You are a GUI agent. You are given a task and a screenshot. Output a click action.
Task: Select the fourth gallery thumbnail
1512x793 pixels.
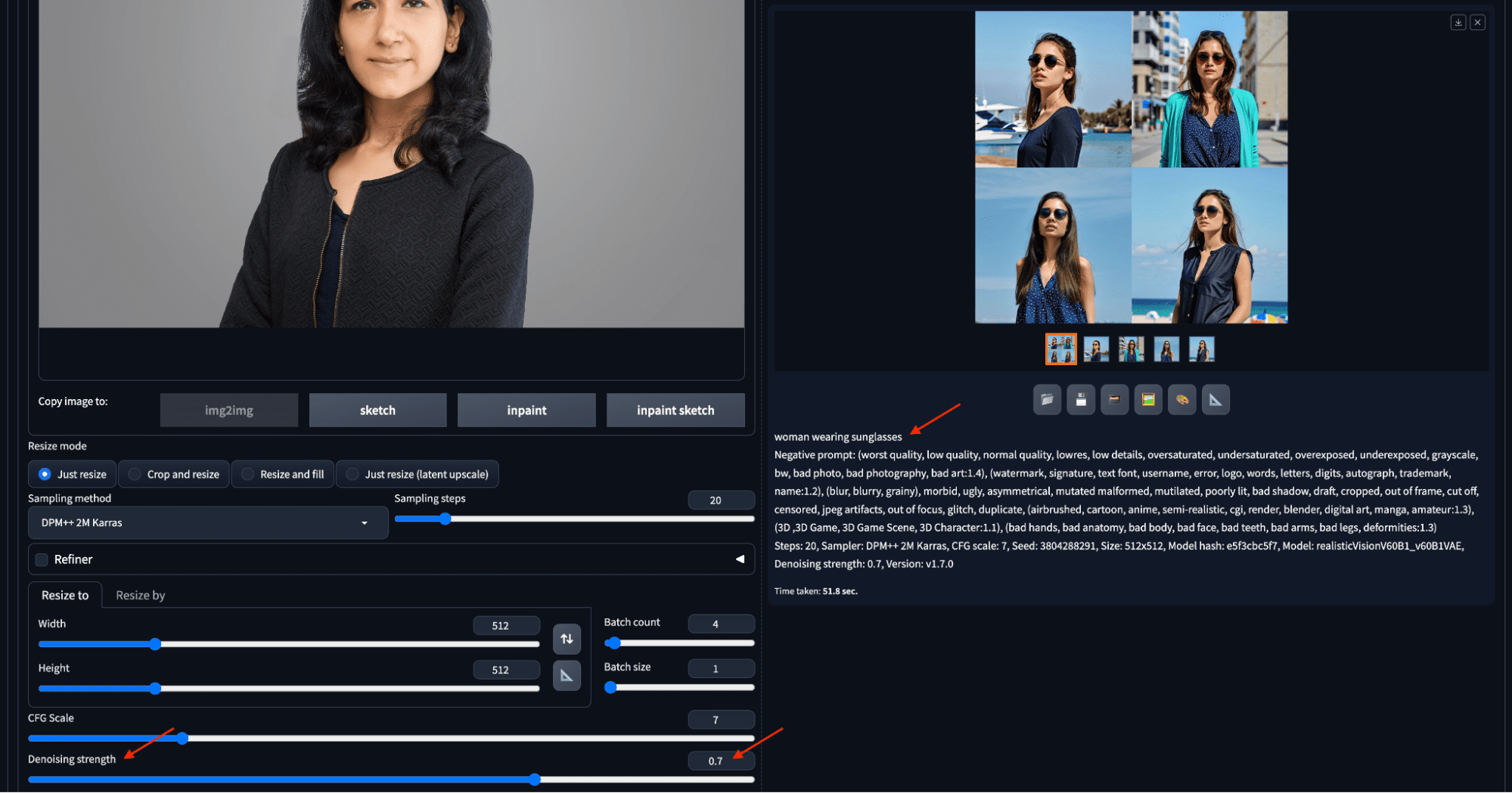point(1166,349)
